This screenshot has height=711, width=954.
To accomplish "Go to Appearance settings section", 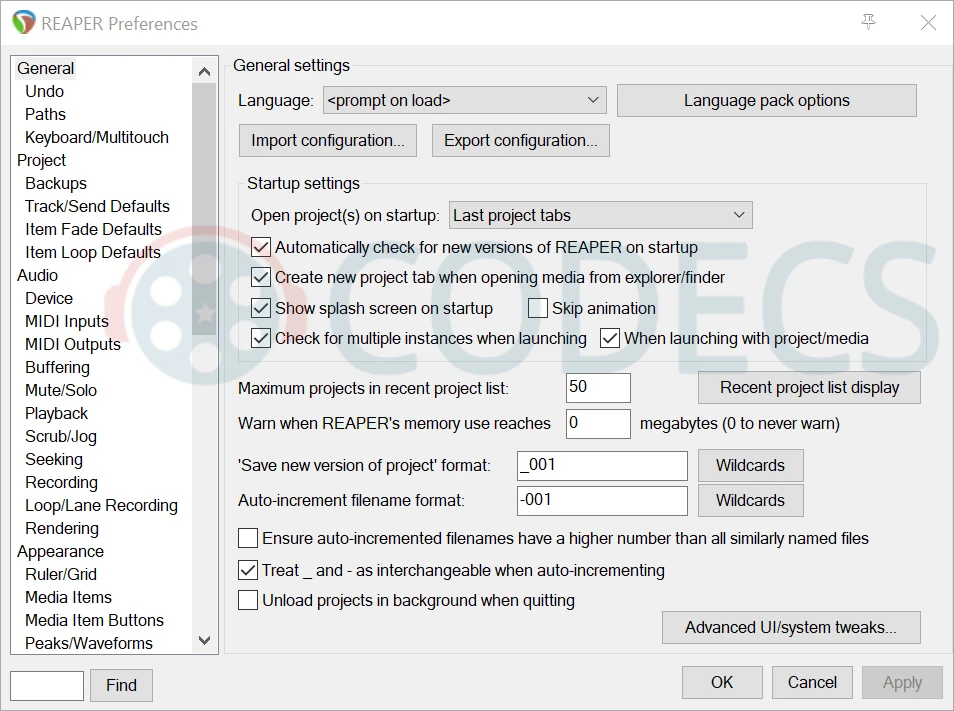I will click(x=60, y=551).
